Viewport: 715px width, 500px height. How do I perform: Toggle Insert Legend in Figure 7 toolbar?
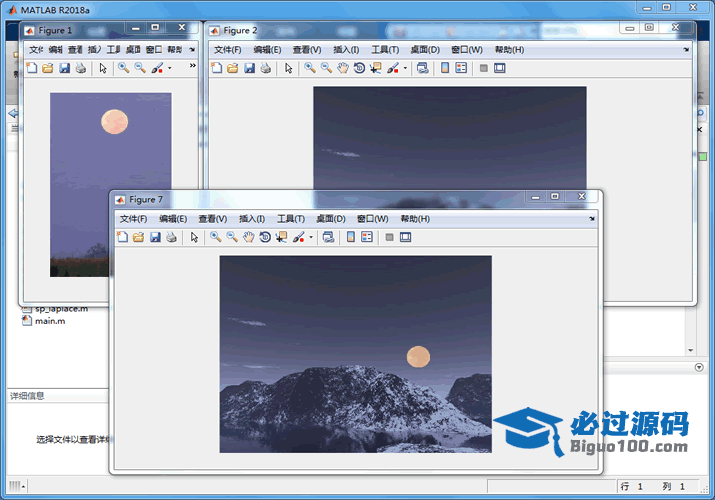367,237
